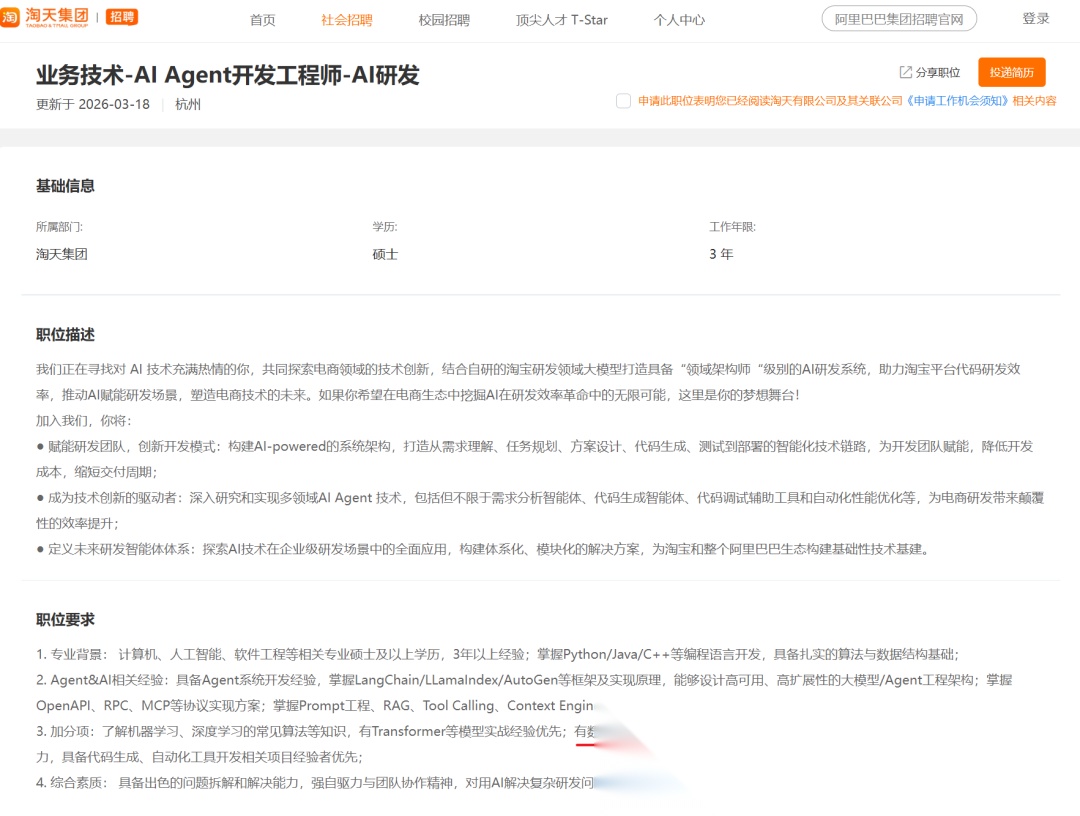Click the 职位要求 heading

pos(65,620)
